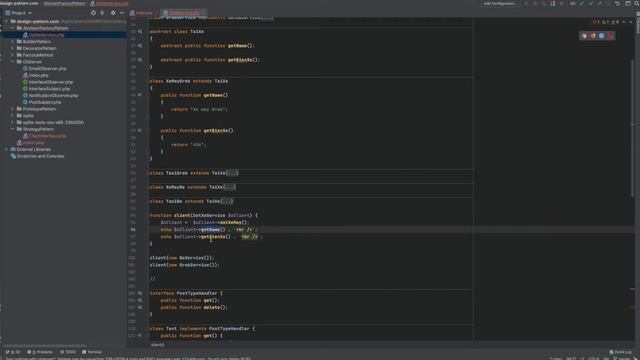This screenshot has width=640, height=360.
Task: Collapse the Observer folder
Action: [13, 62]
